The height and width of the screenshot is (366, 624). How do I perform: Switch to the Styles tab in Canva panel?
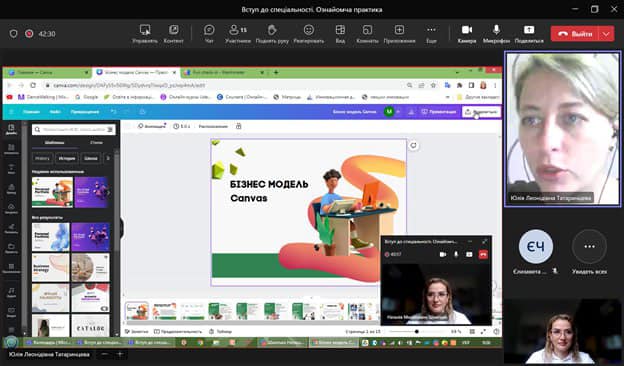(x=96, y=142)
